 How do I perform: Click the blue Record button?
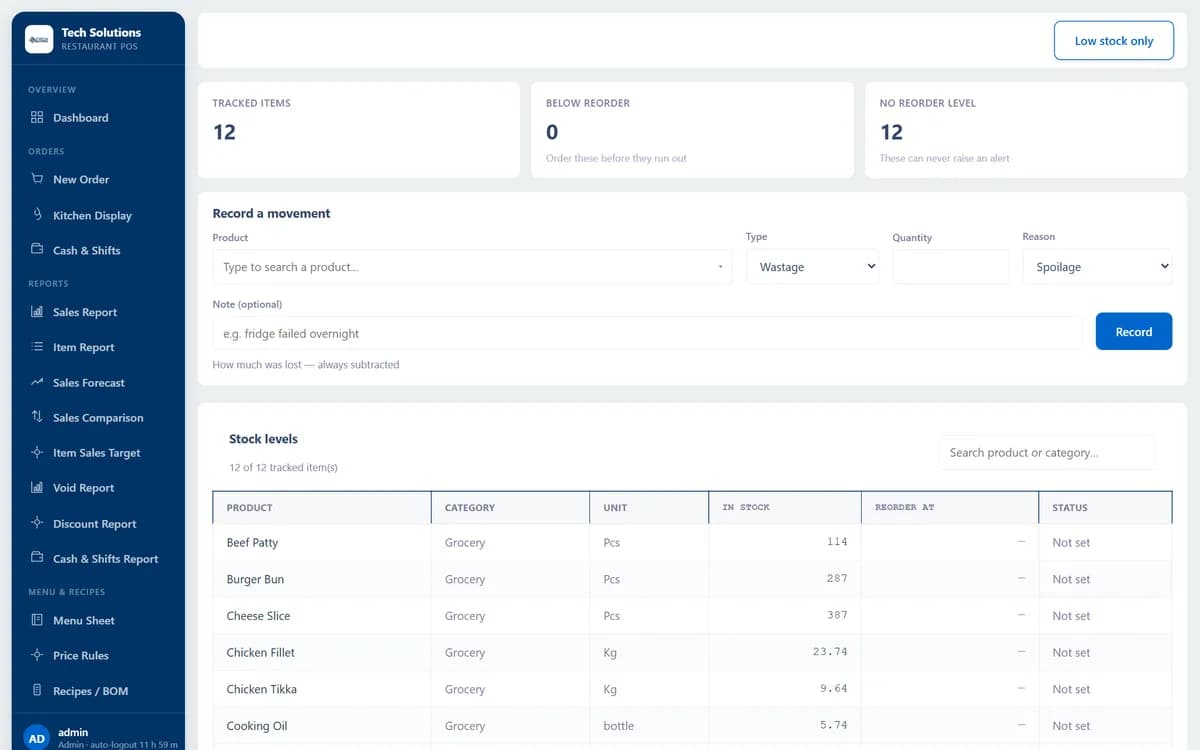pos(1134,332)
